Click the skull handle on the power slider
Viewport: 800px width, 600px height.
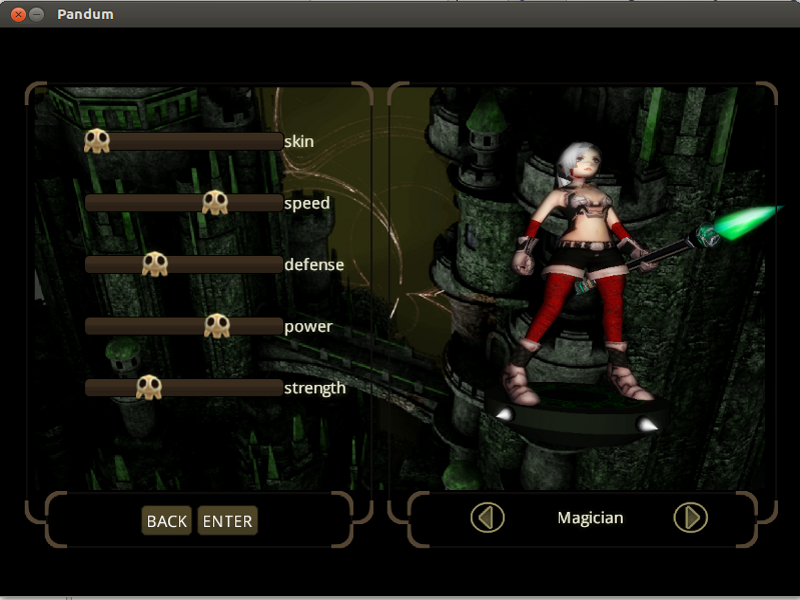pos(216,326)
